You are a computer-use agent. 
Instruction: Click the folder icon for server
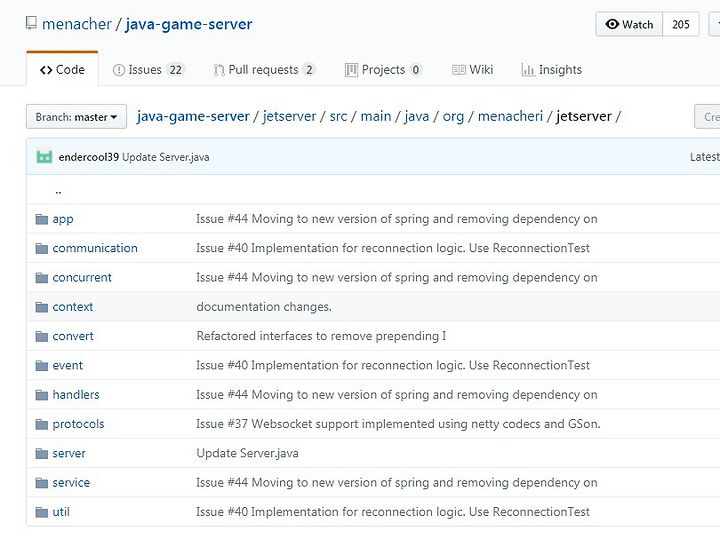pyautogui.click(x=42, y=454)
